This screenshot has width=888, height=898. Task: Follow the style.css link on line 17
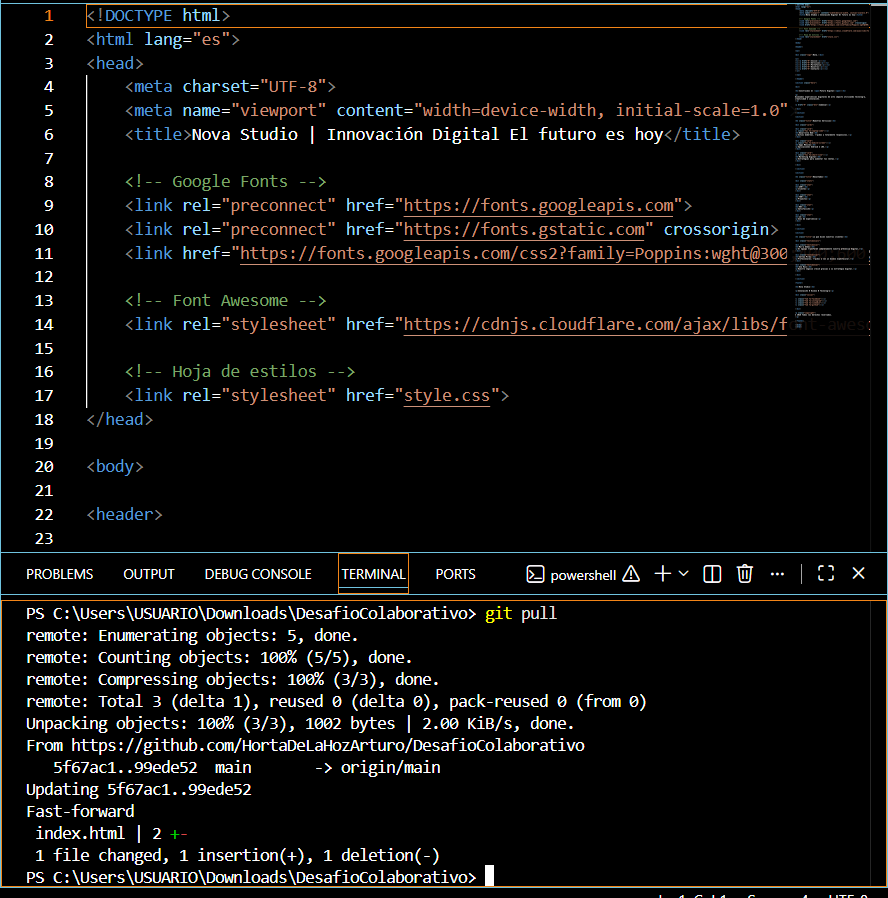point(447,396)
